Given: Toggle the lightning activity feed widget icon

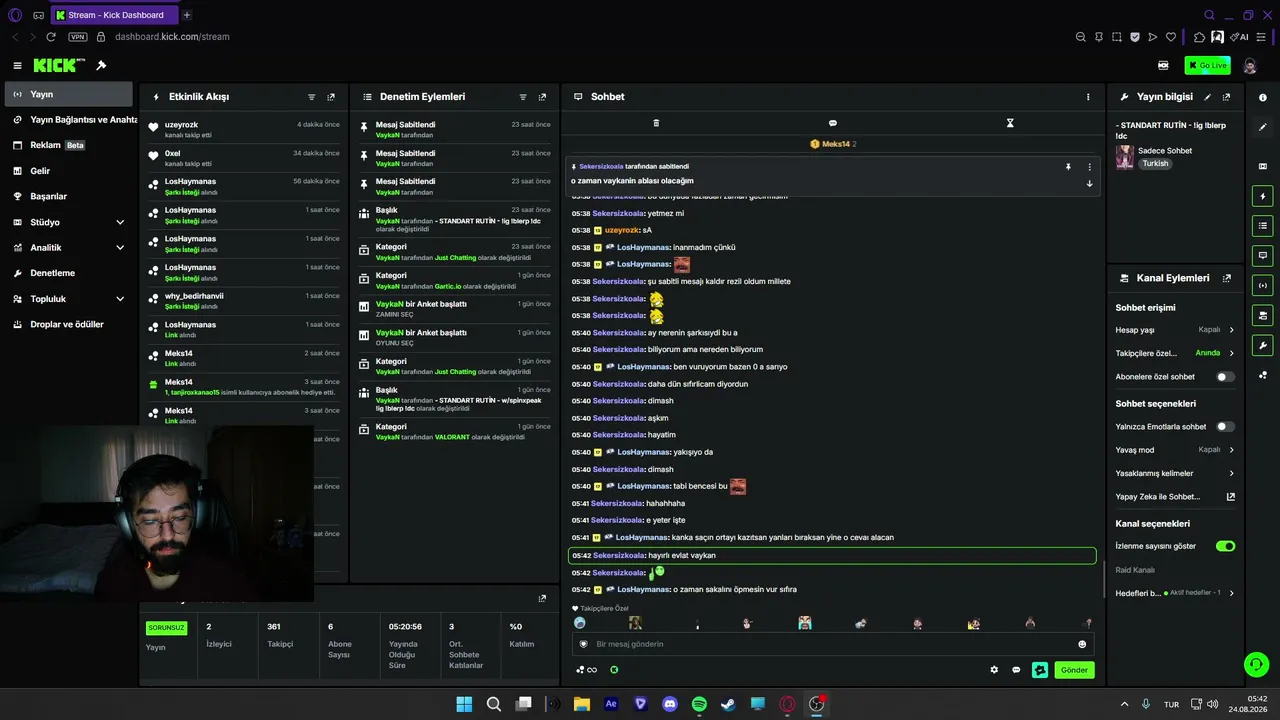Looking at the screenshot, I should [x=1263, y=196].
